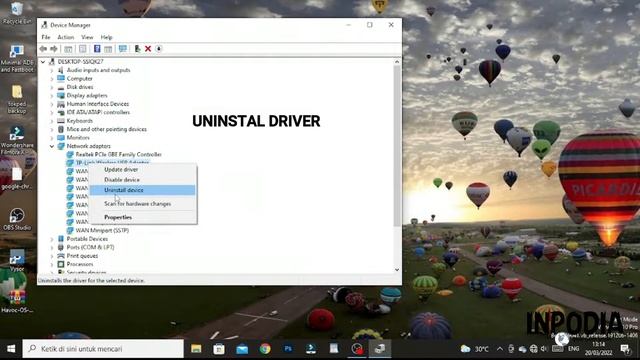
Task: Click the volume speaker tray icon
Action: [544, 349]
